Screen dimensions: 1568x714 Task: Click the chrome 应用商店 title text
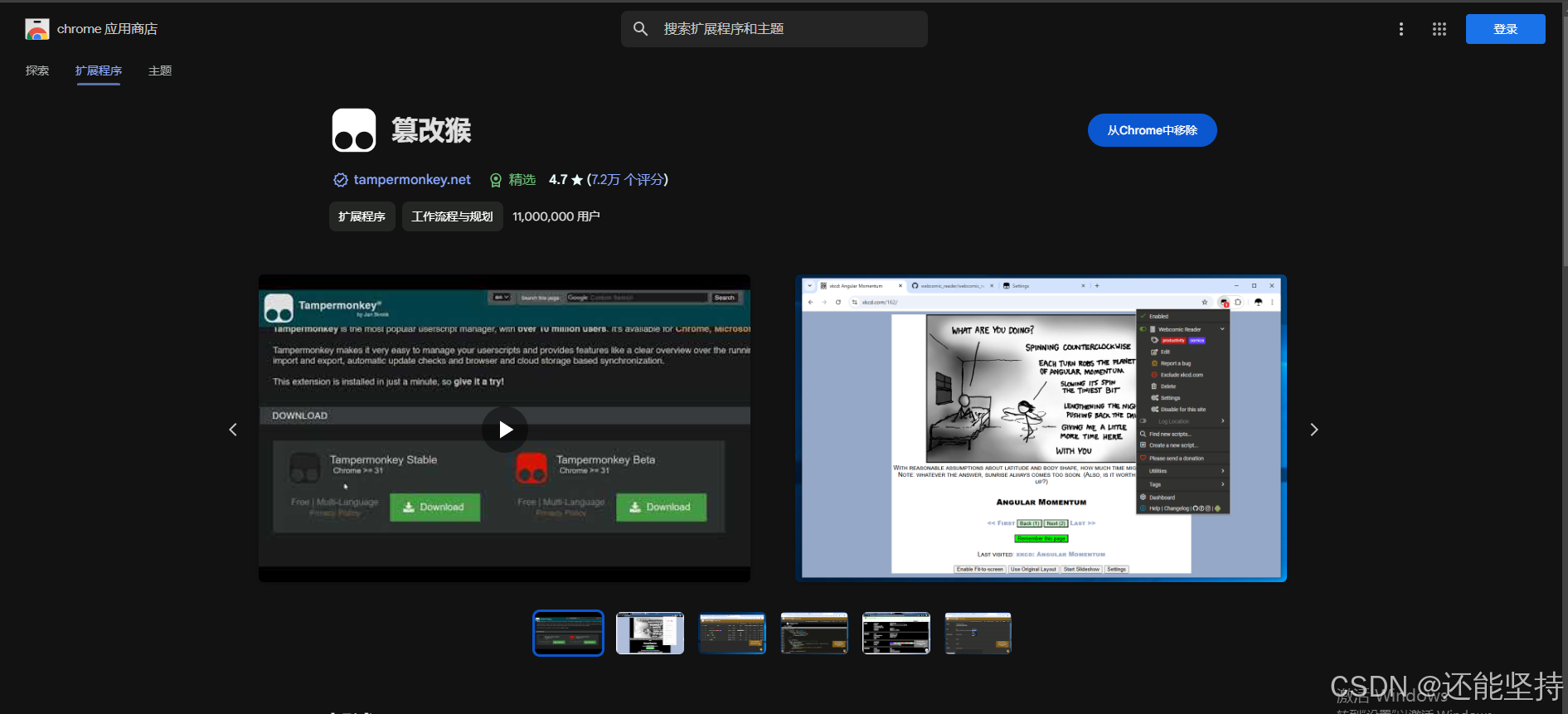107,29
